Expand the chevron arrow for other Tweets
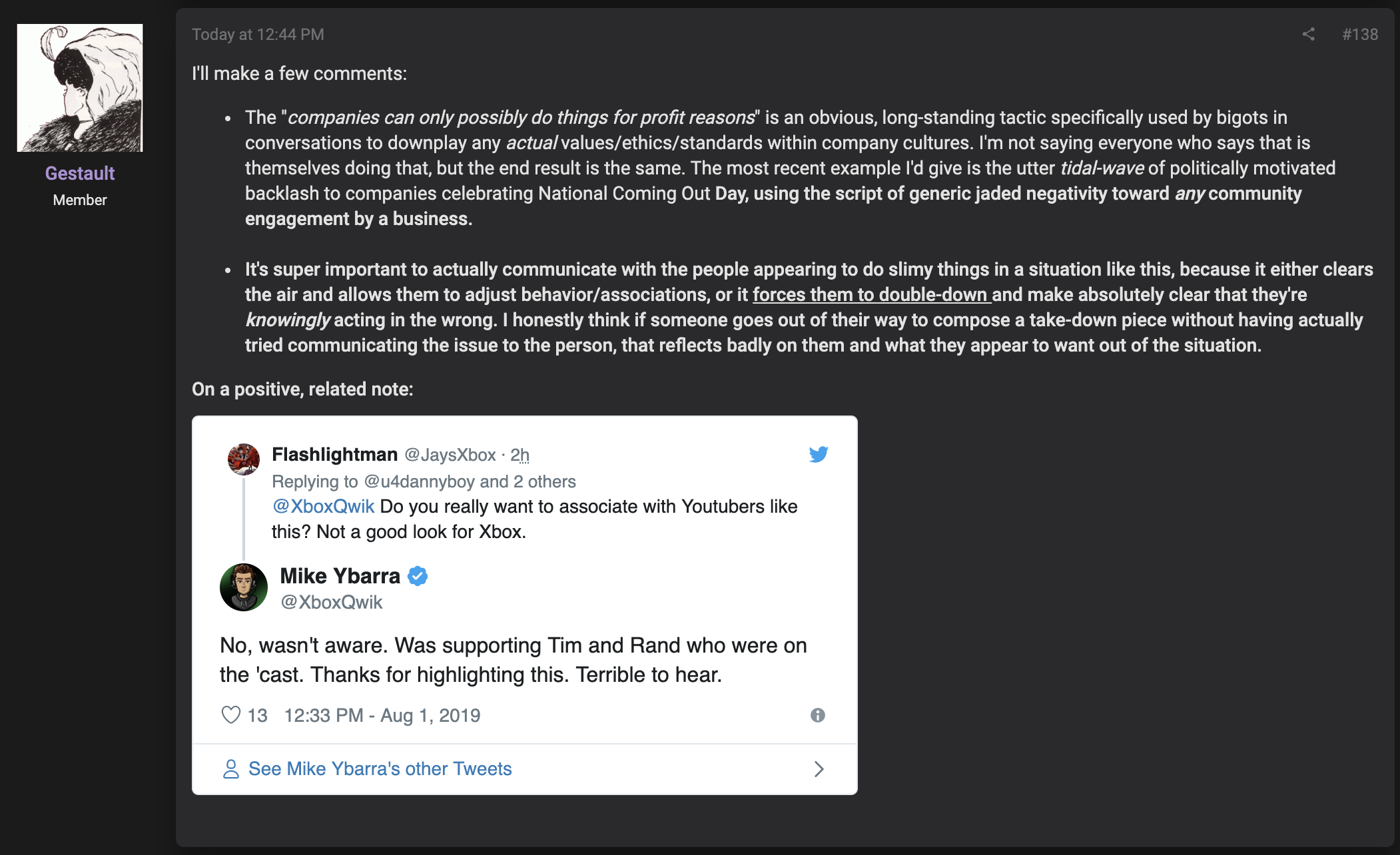Image resolution: width=1400 pixels, height=855 pixels. coord(819,769)
